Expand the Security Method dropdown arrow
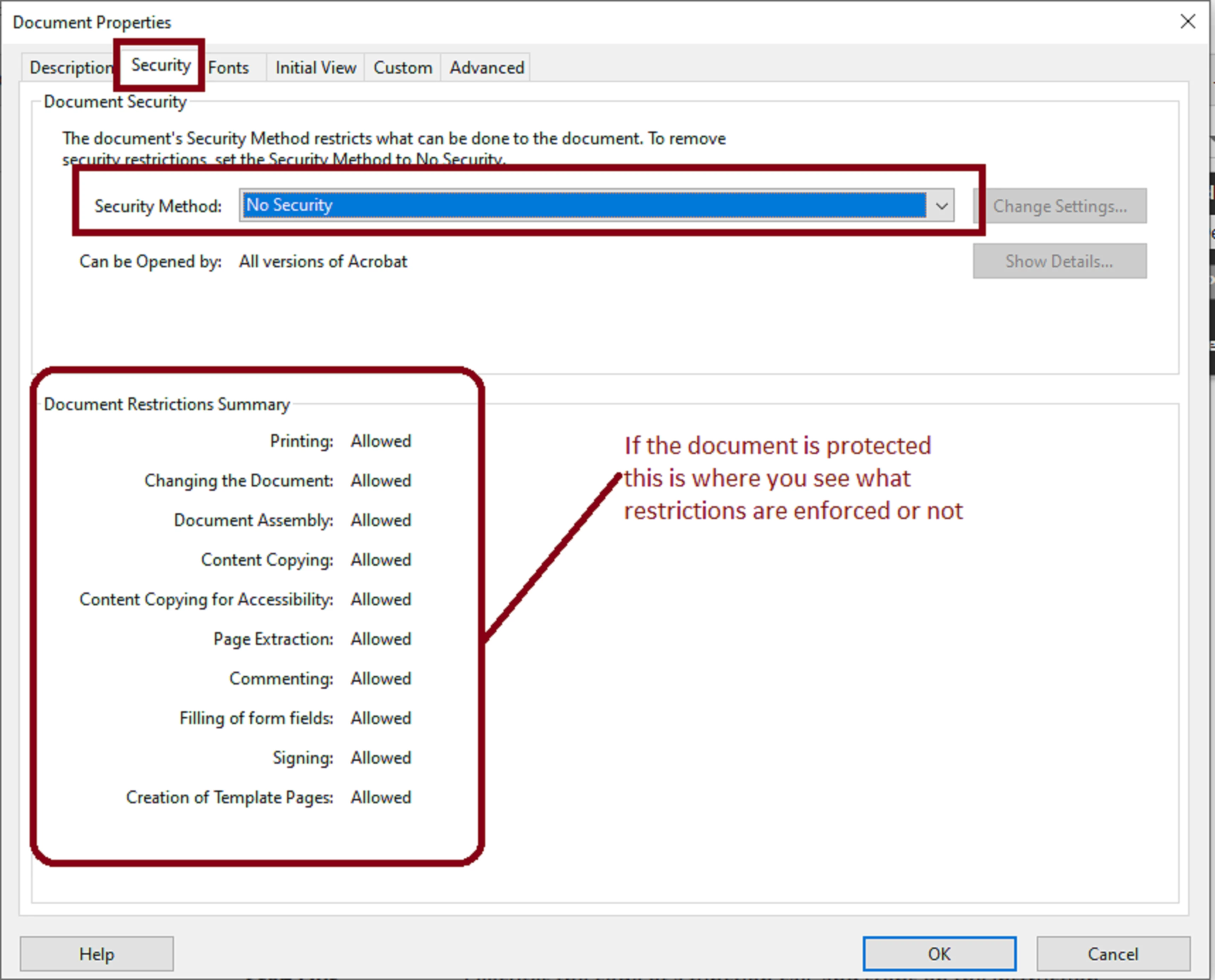Screen dimensions: 1215x980 (941, 205)
